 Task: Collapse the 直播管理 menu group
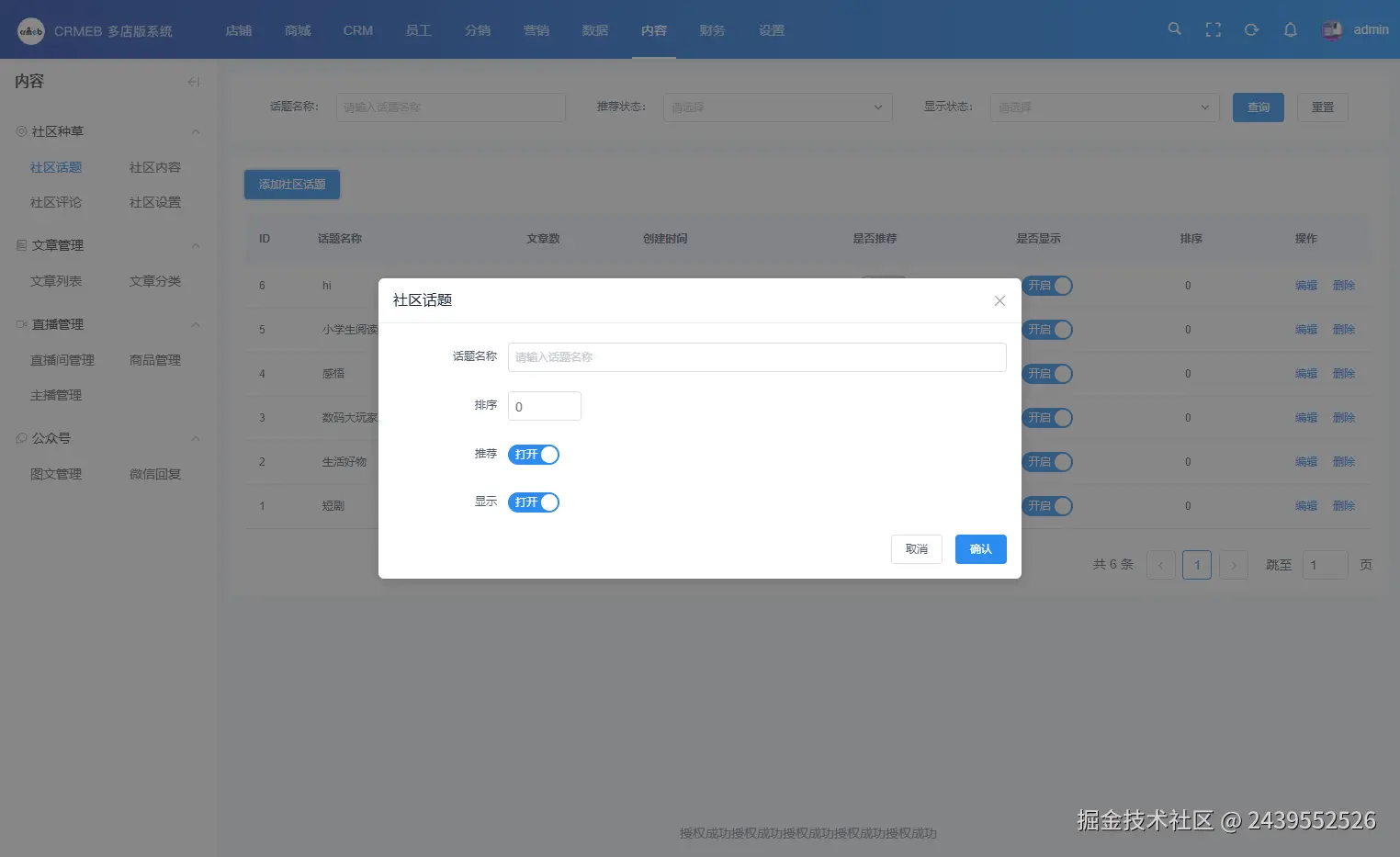(196, 324)
